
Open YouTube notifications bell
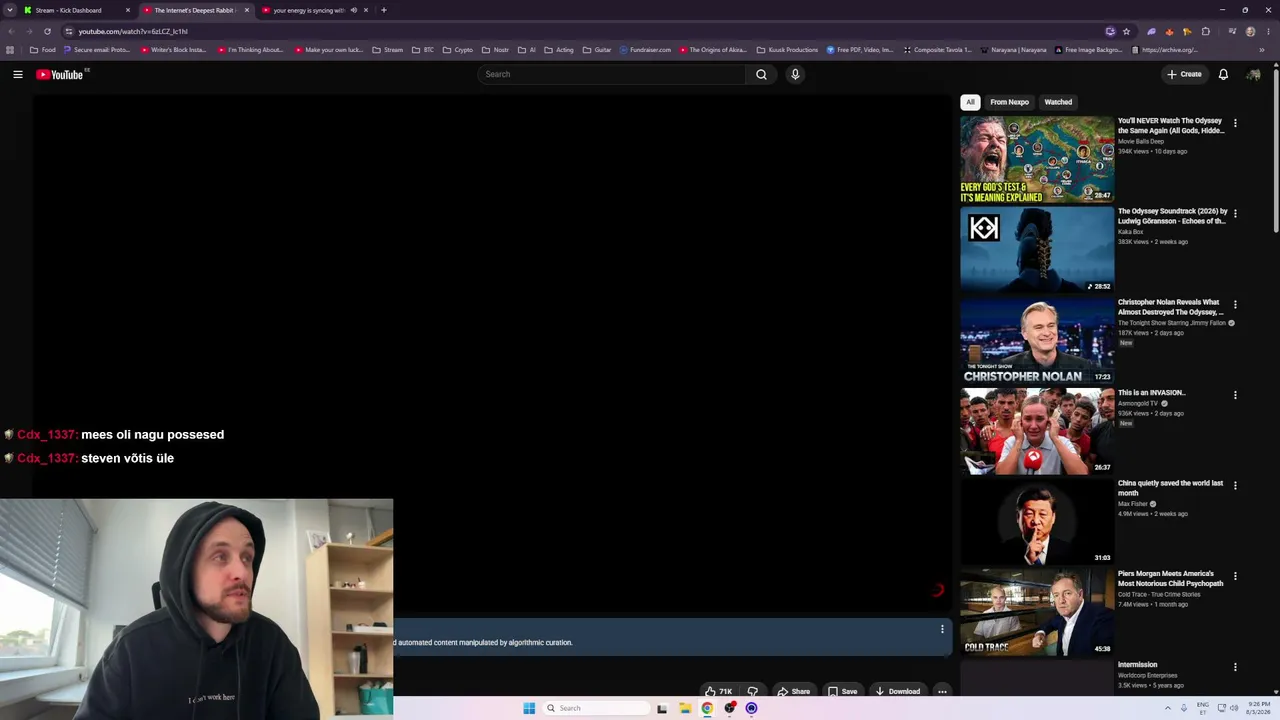(x=1223, y=74)
